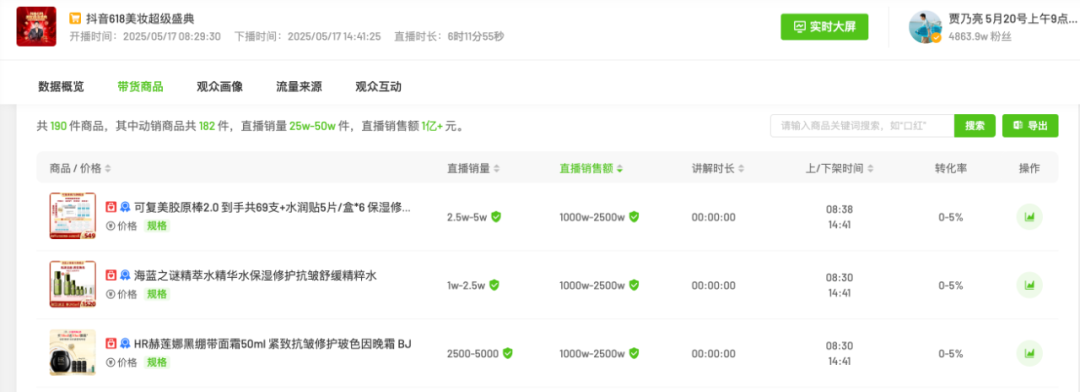
Task: Select the 带货商品 tab
Action: click(x=140, y=87)
